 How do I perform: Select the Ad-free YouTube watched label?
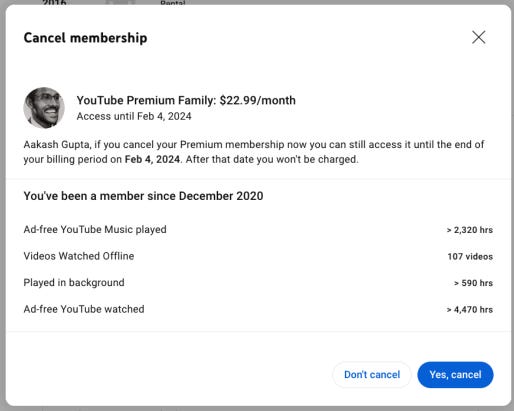(x=84, y=309)
